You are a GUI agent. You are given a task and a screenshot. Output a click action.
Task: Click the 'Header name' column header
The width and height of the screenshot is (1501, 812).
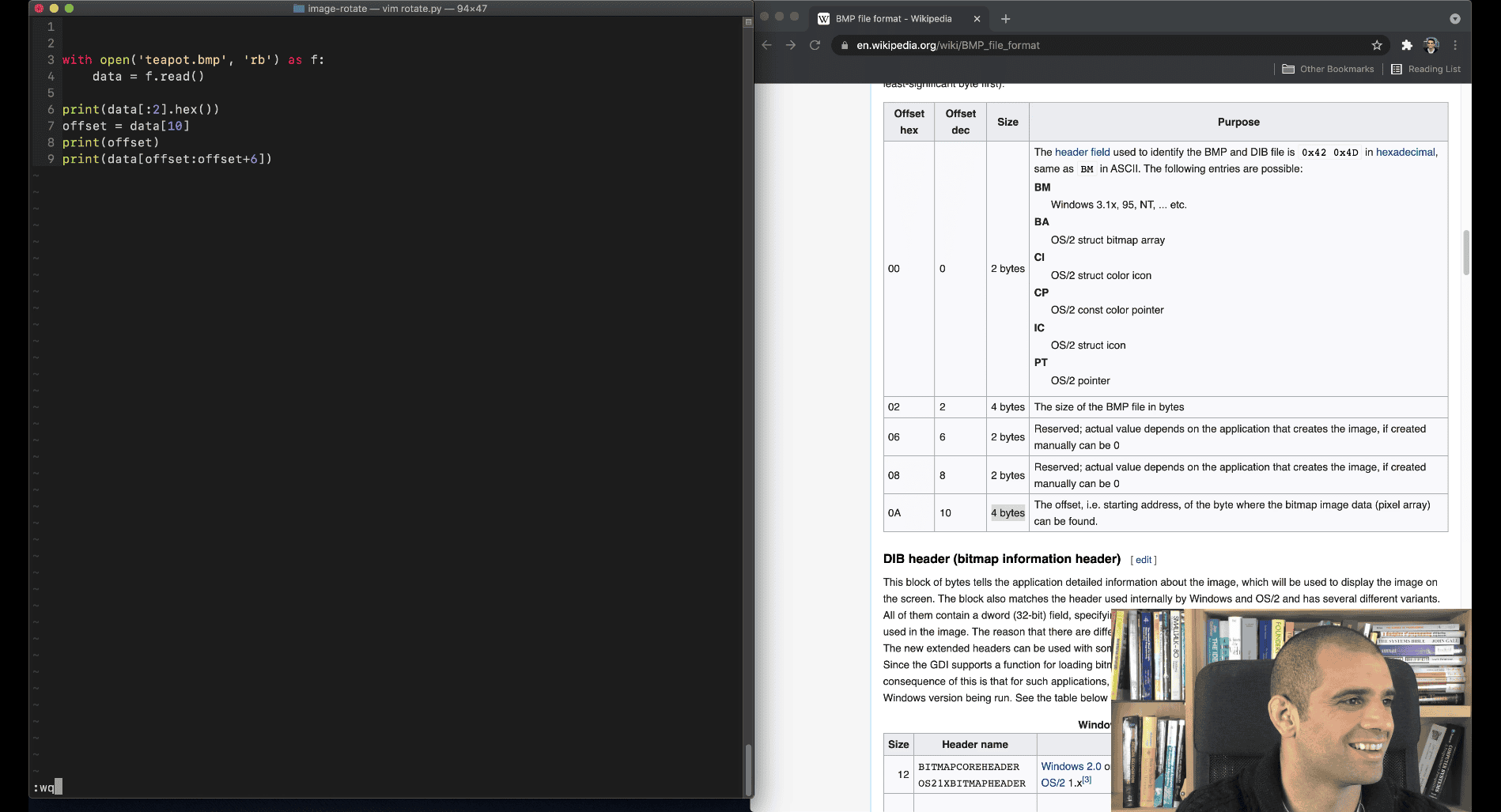[x=974, y=744]
